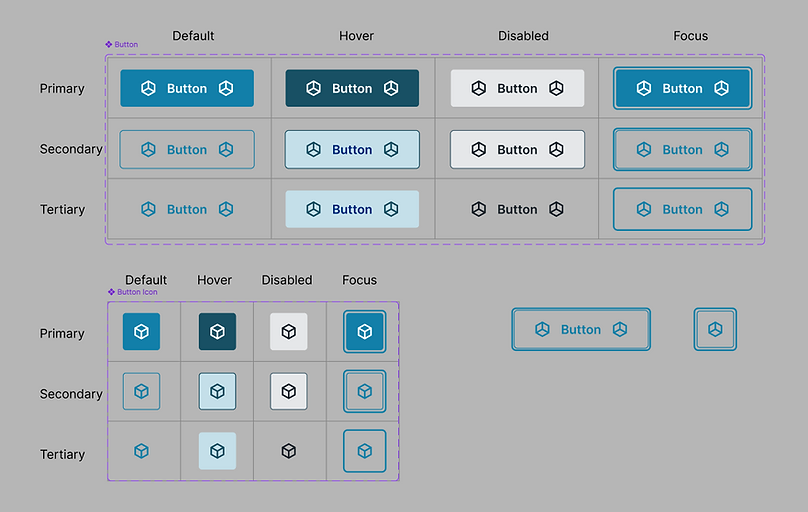Click the standalone focused icon button outside frames

[715, 329]
